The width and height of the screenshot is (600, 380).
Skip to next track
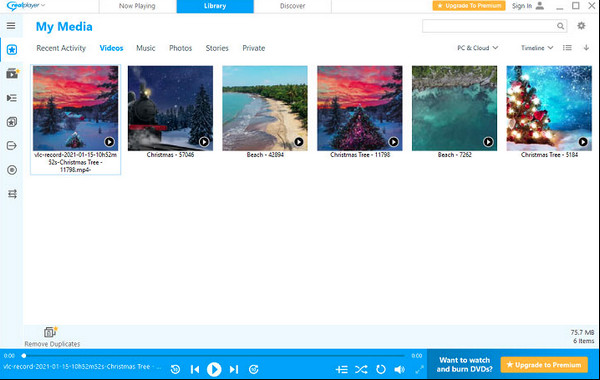click(234, 369)
